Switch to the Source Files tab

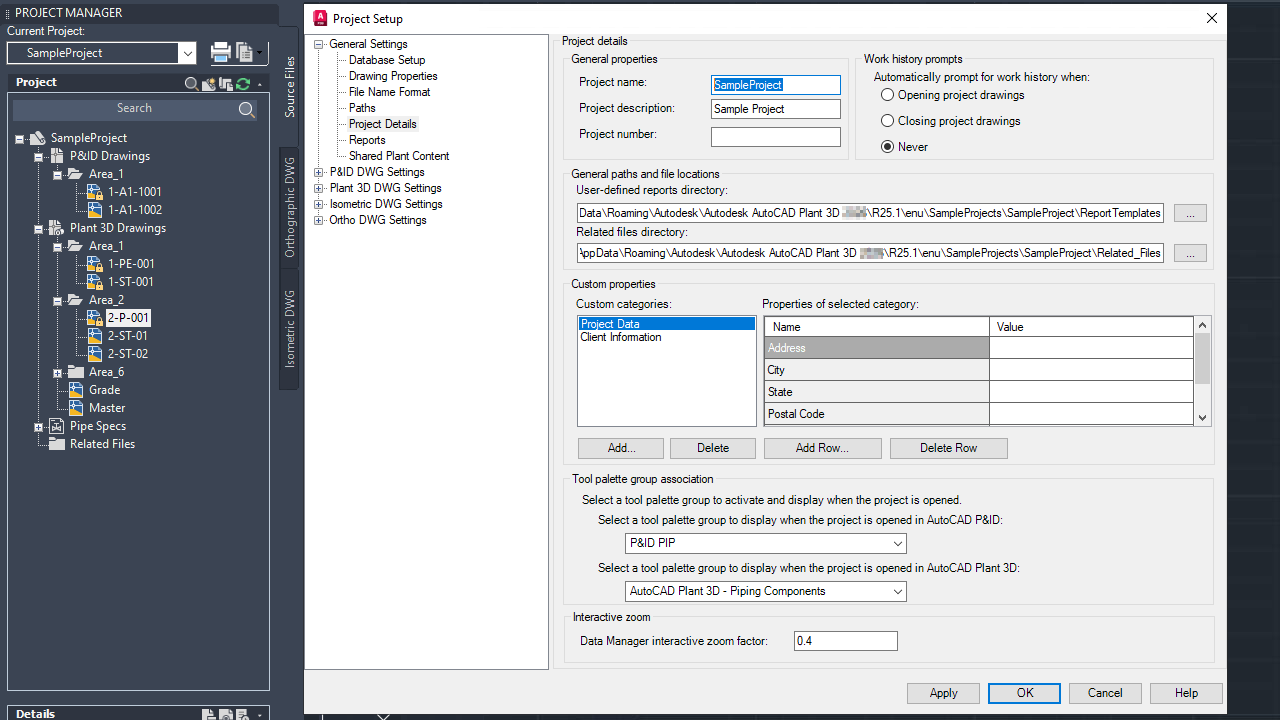click(x=289, y=88)
